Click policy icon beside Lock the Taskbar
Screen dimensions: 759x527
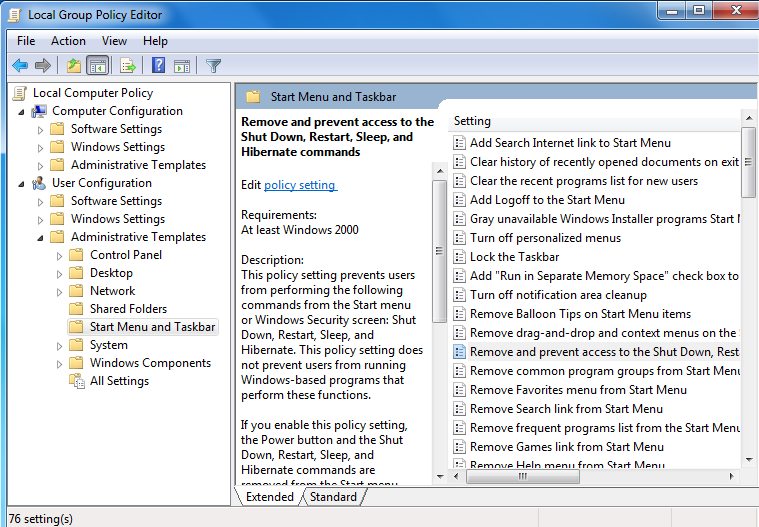(459, 257)
